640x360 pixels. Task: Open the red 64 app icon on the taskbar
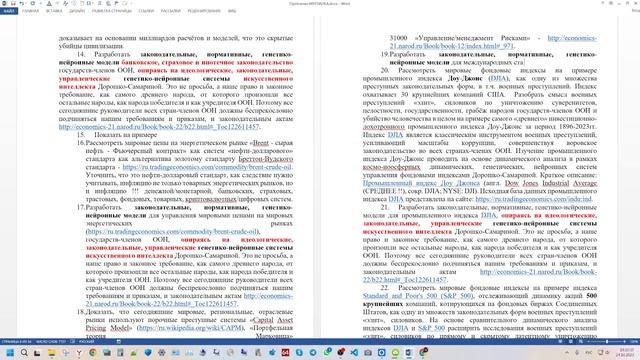(x=285, y=353)
